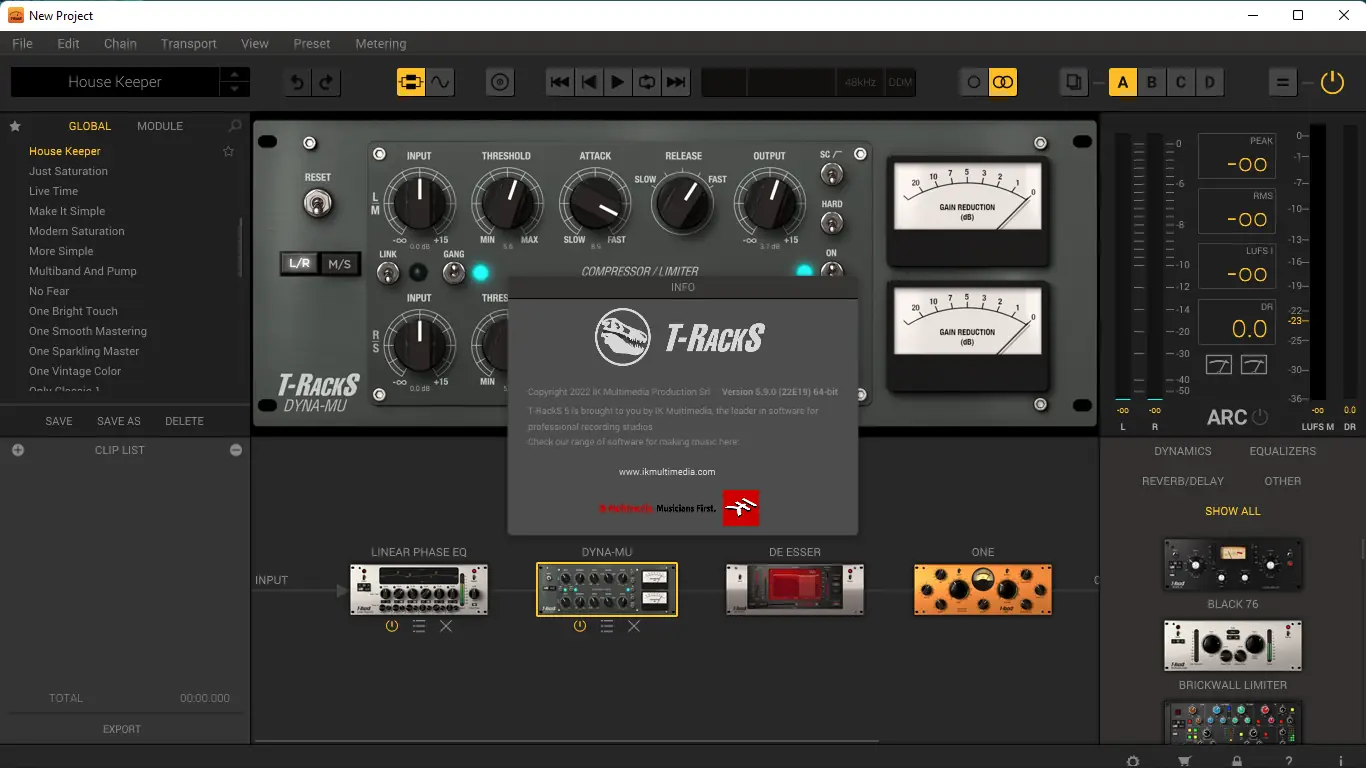Open settings via the gear icon
Screen dimensions: 1366x768
(x=1132, y=760)
